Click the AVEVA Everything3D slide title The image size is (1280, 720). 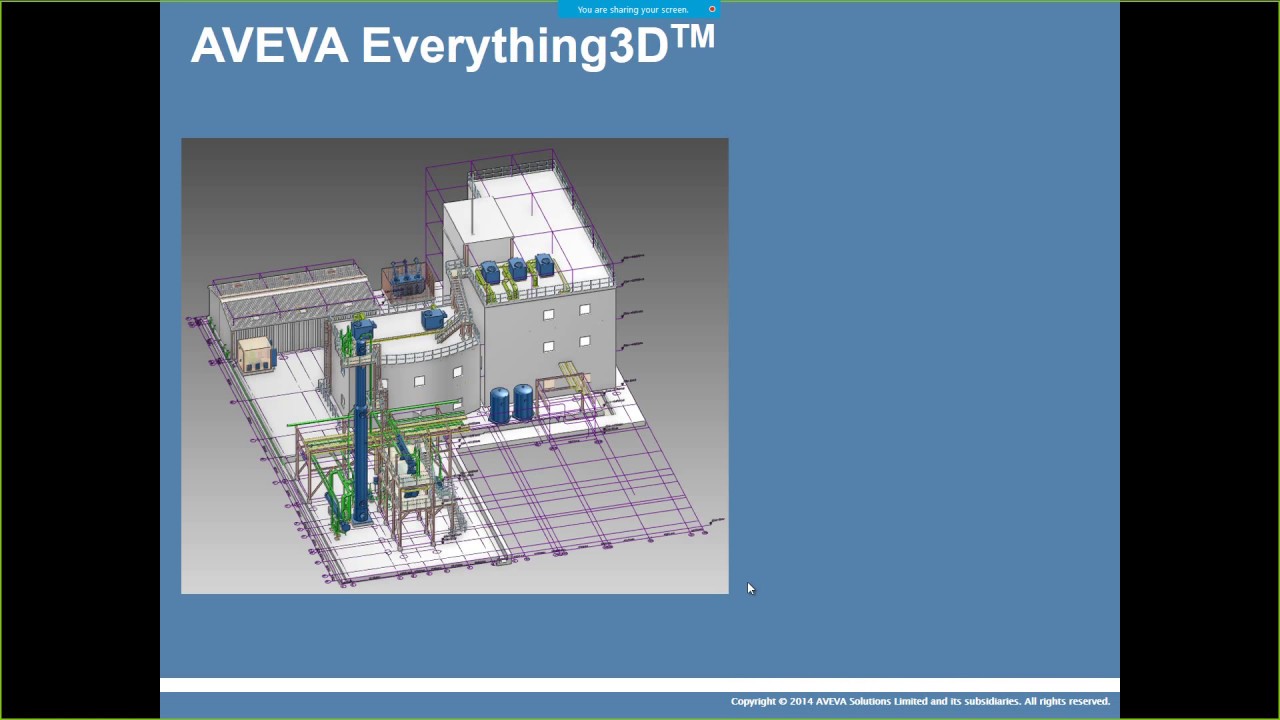coord(453,46)
